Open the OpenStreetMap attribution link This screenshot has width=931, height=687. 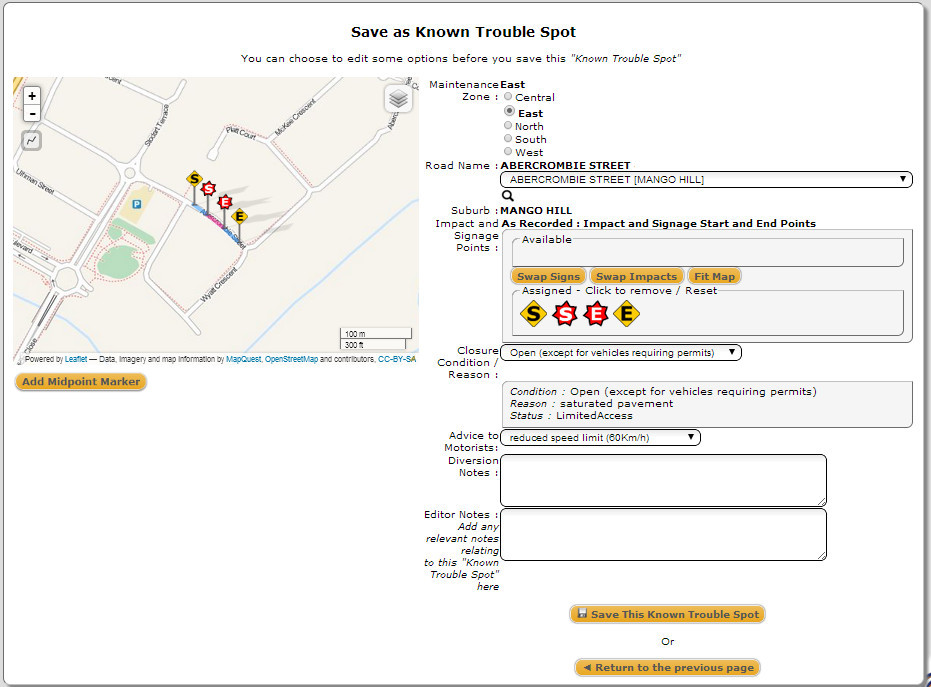pyautogui.click(x=291, y=359)
